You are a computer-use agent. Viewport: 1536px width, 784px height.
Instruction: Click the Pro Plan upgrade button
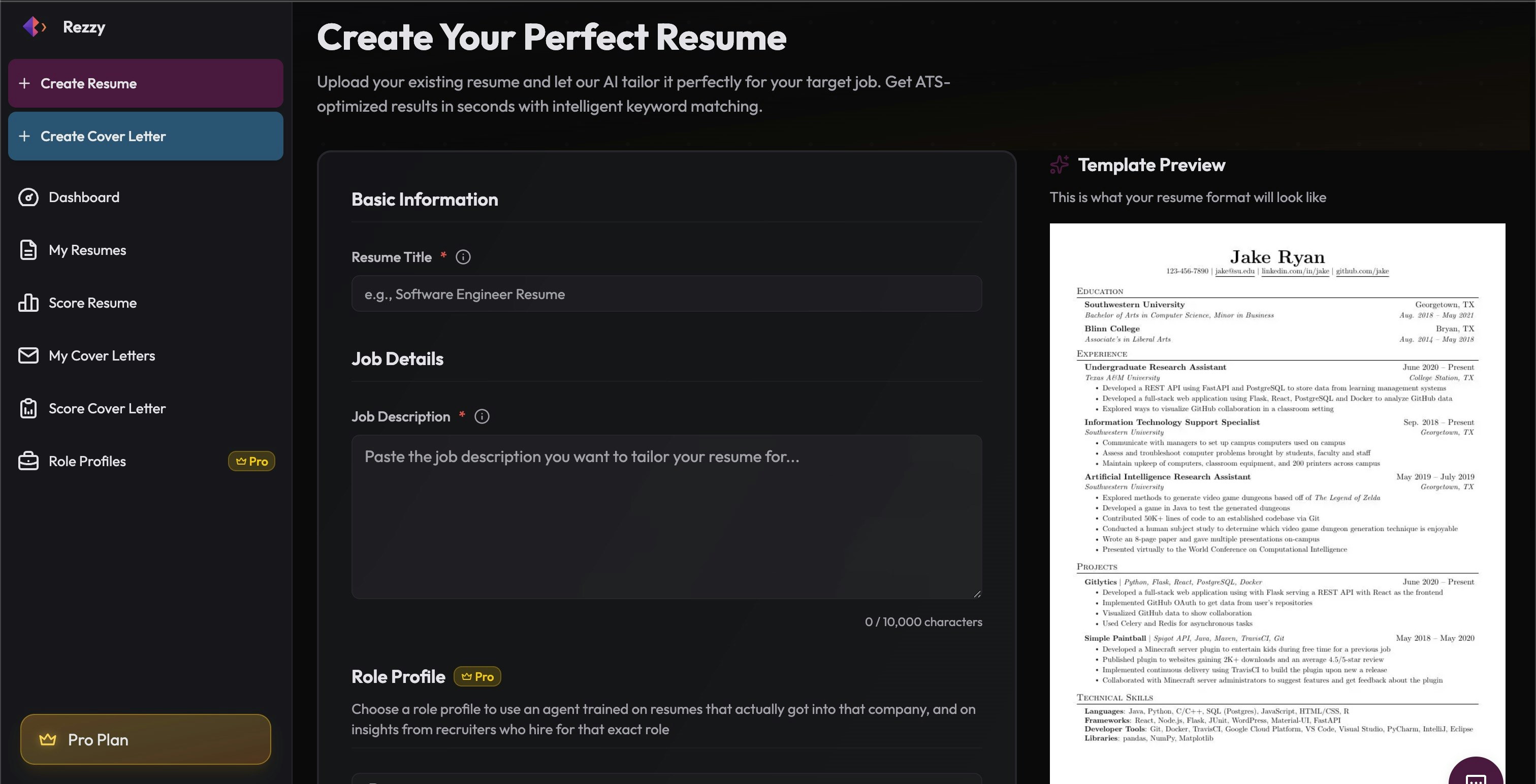[x=145, y=739]
